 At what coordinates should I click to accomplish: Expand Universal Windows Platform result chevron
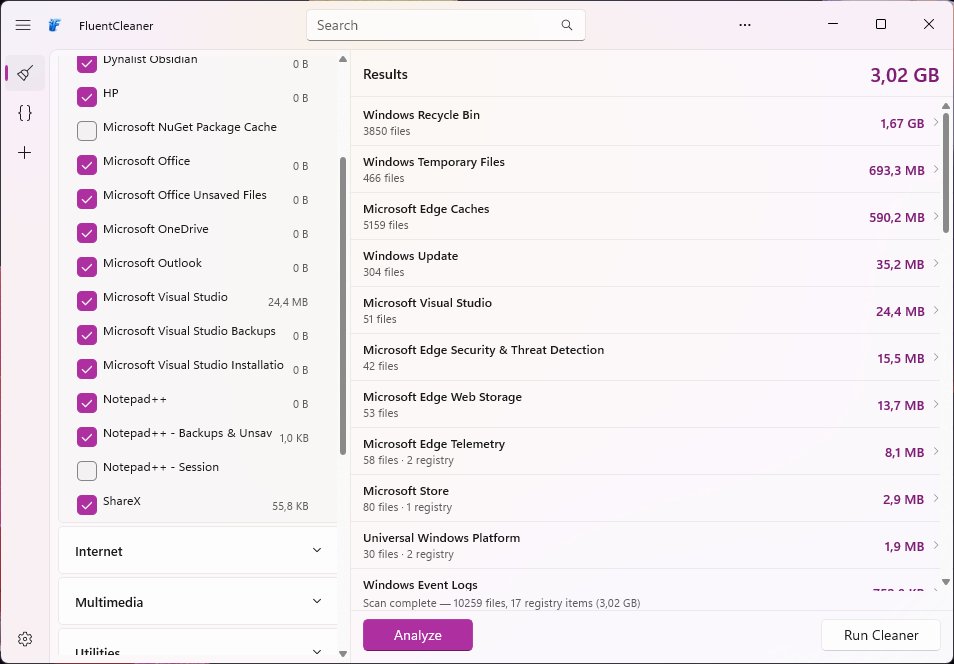point(936,545)
